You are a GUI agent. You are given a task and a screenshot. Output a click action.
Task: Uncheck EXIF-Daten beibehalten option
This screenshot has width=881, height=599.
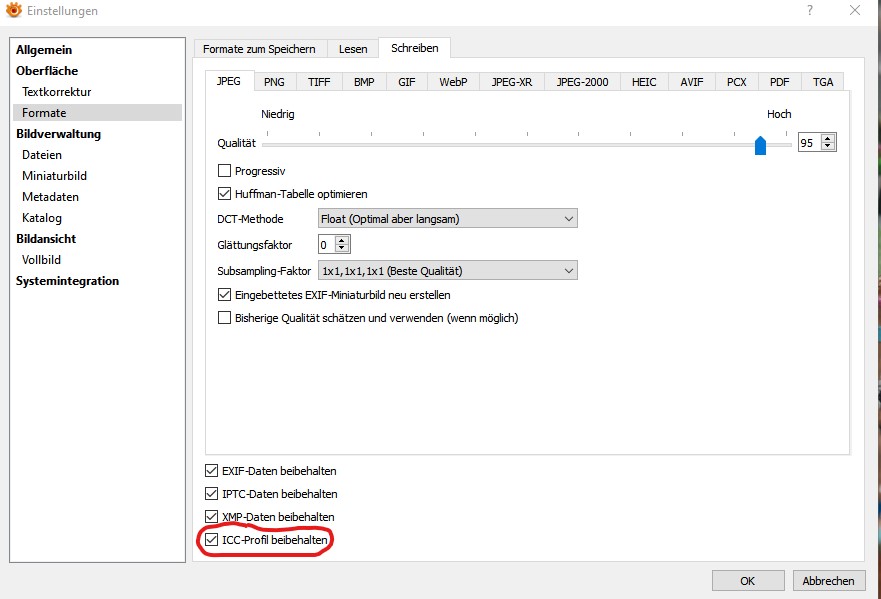(211, 471)
